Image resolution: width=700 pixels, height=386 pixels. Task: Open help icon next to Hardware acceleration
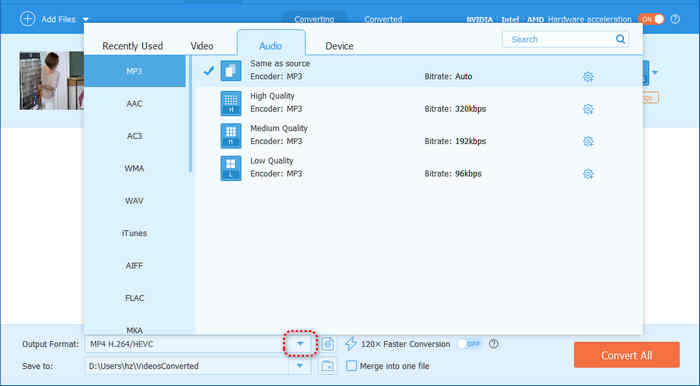coord(675,19)
